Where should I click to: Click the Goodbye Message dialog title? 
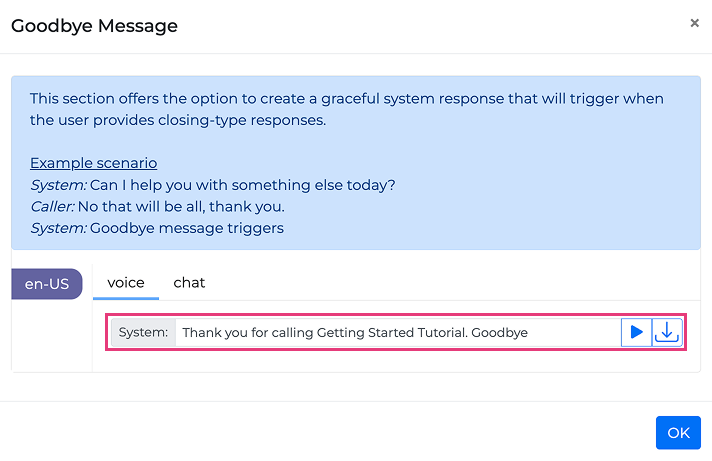[94, 26]
